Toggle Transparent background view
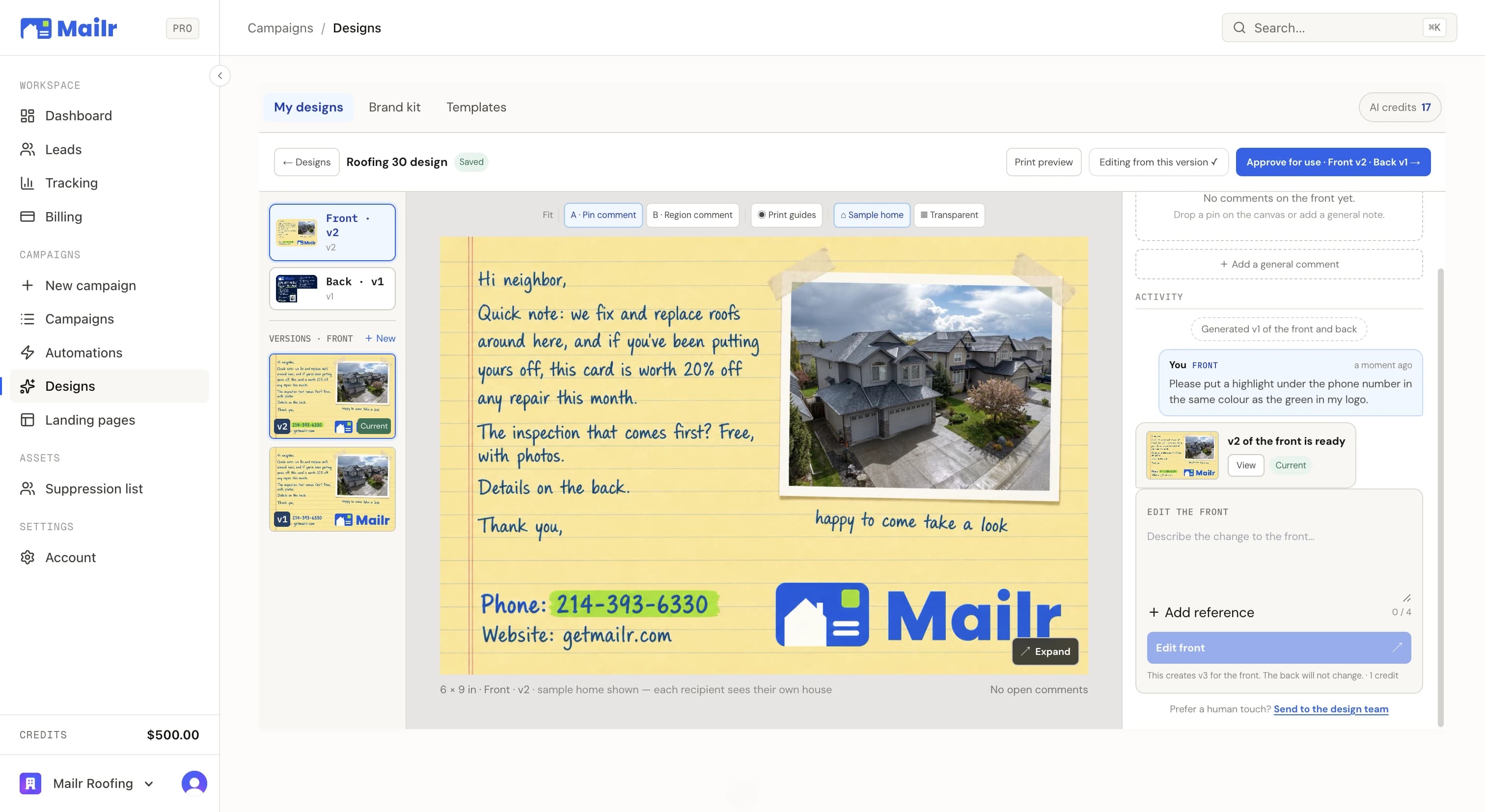This screenshot has width=1485, height=812. [x=949, y=215]
